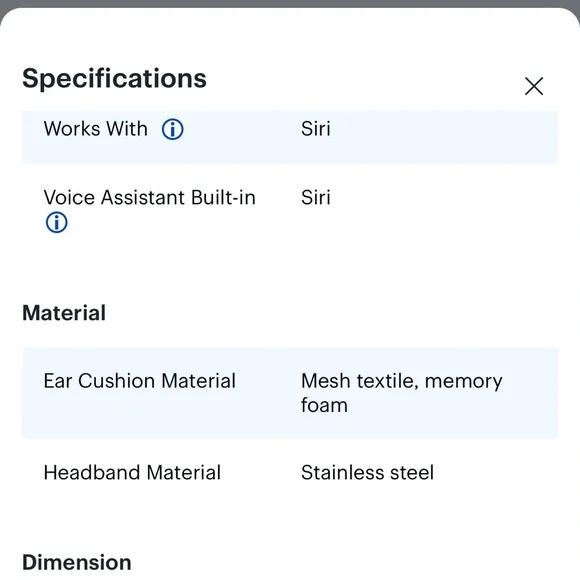
Task: Tap the Headband Material label
Action: point(132,472)
